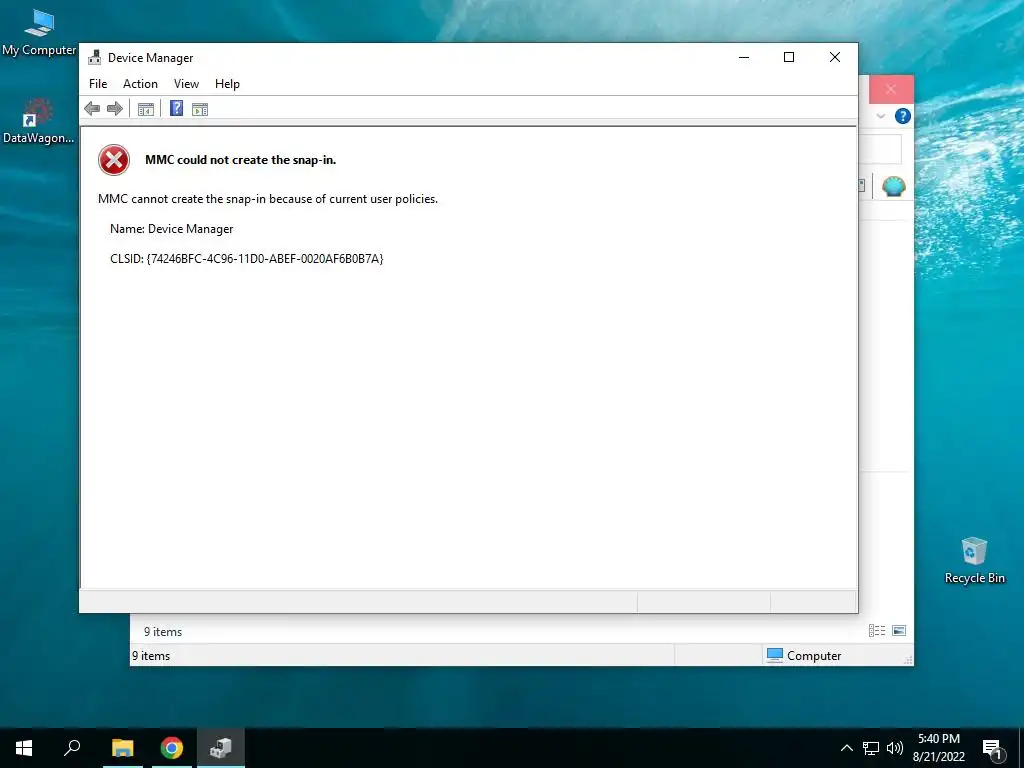Click the user policies message text

coord(268,199)
